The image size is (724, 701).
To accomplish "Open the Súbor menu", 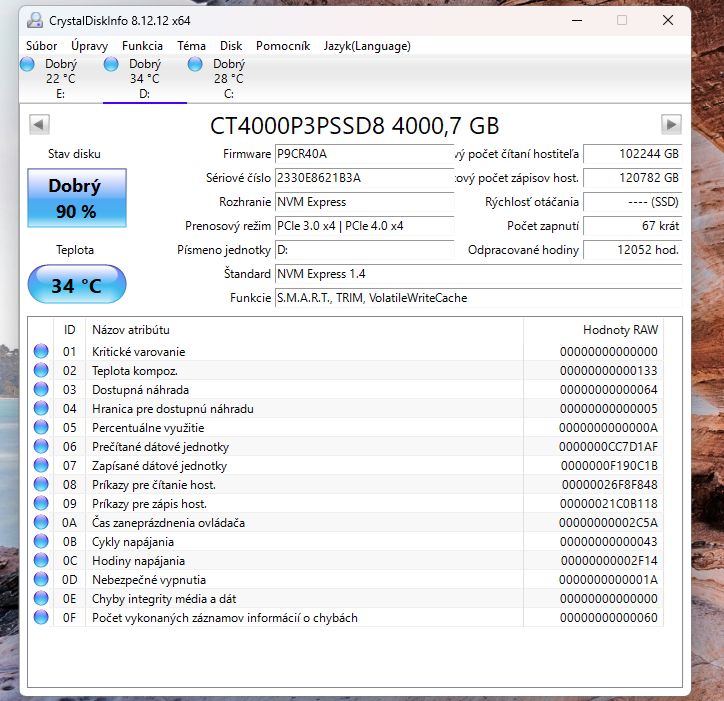I will (x=42, y=46).
